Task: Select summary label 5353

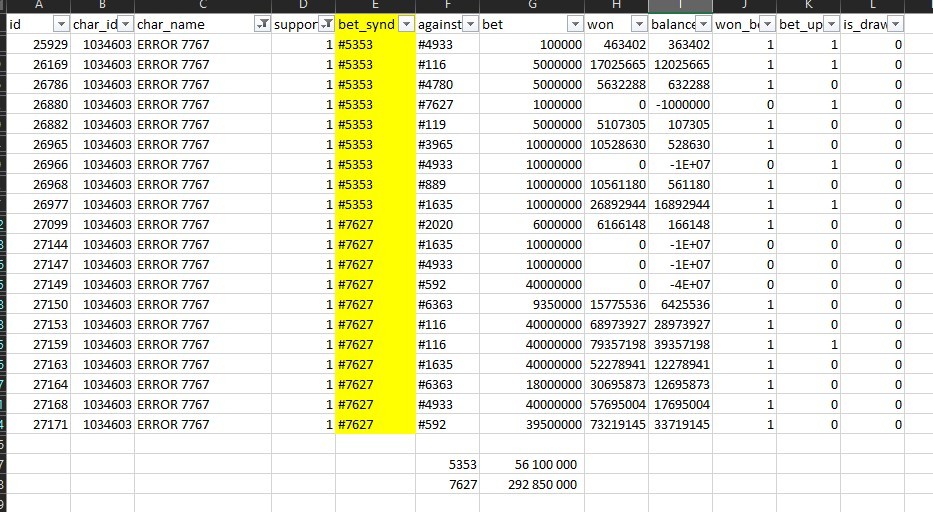Action: tap(447, 464)
